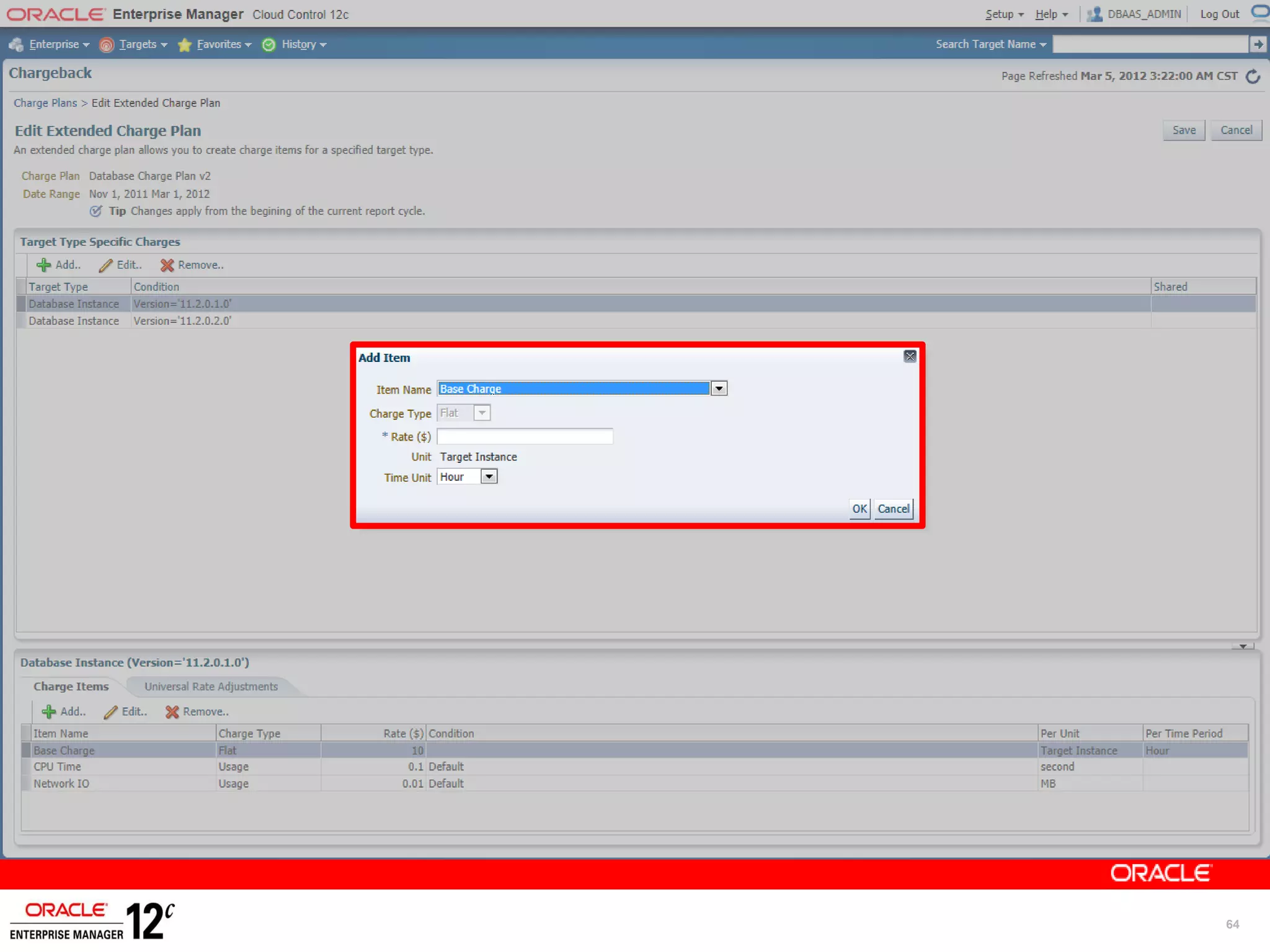Click the search go arrow icon
The height and width of the screenshot is (952, 1270).
click(x=1258, y=44)
